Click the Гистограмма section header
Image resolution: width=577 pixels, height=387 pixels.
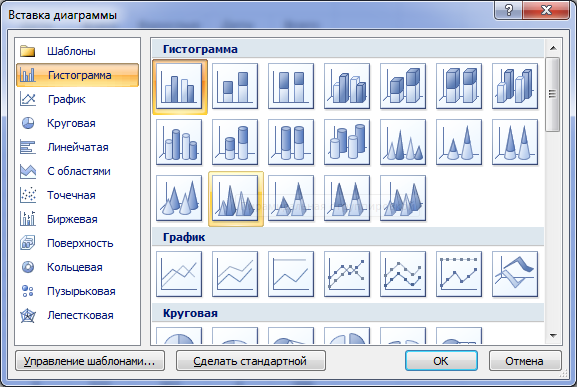coord(348,49)
